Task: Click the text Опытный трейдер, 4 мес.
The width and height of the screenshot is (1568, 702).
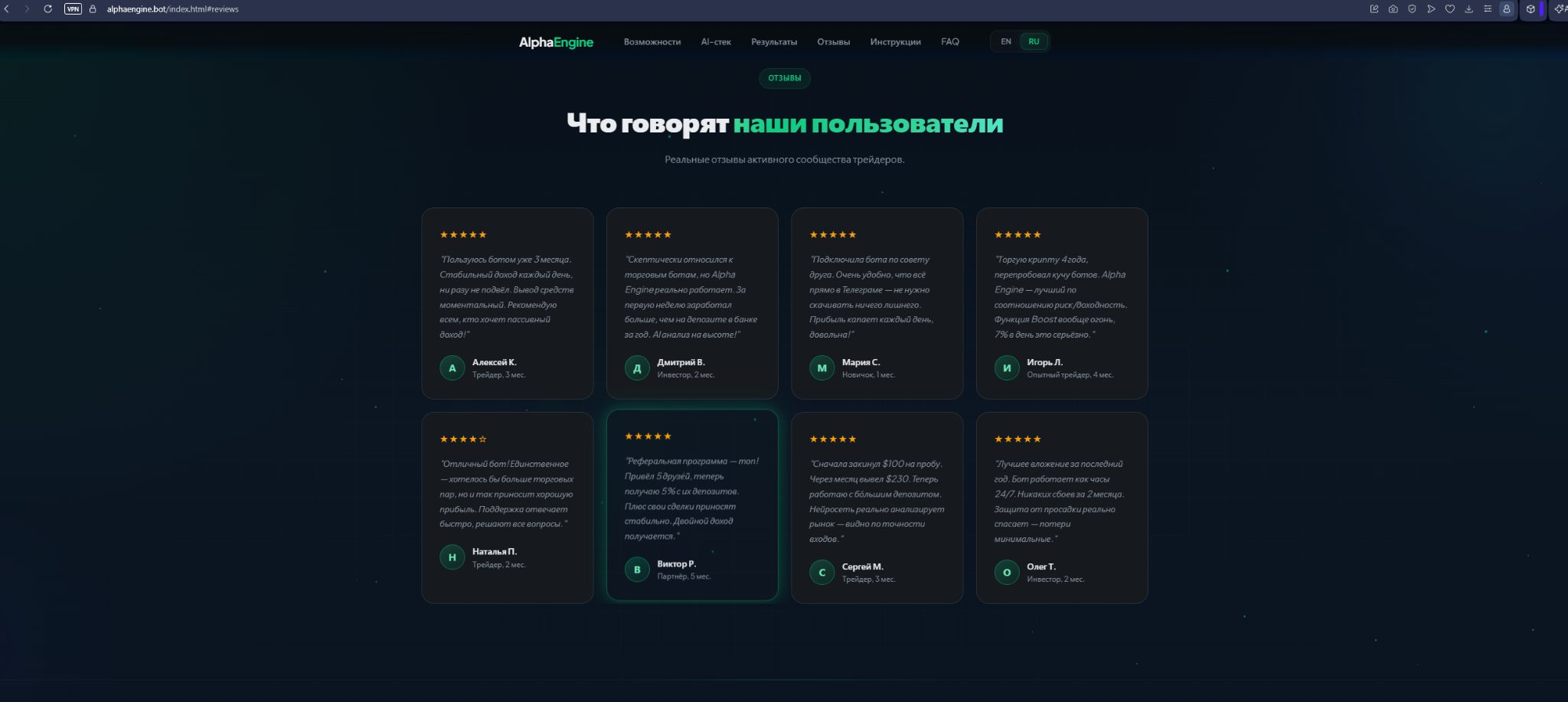Action: pos(1070,375)
